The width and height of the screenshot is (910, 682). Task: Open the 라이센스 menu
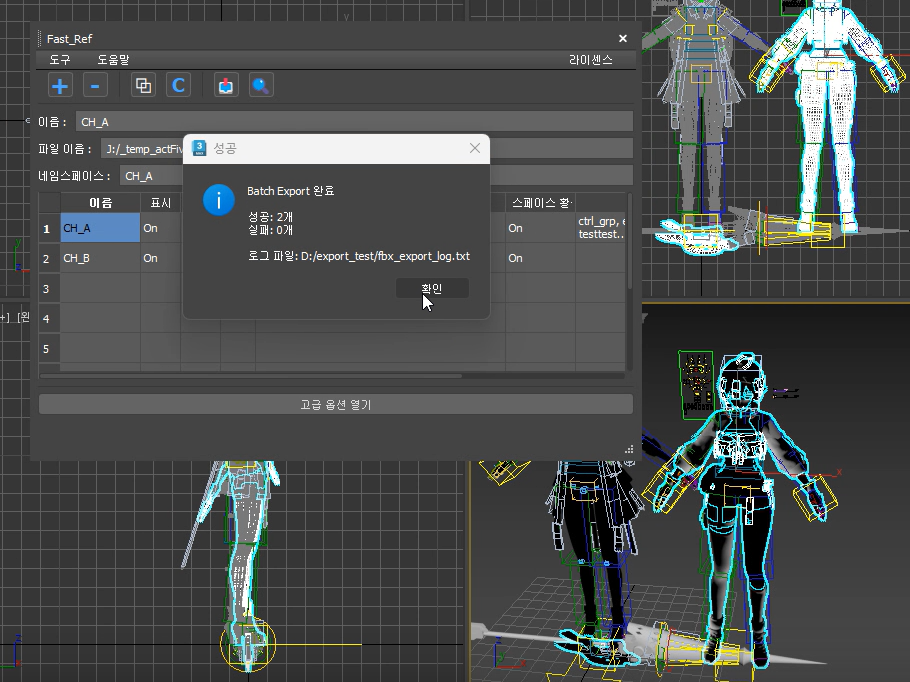590,60
